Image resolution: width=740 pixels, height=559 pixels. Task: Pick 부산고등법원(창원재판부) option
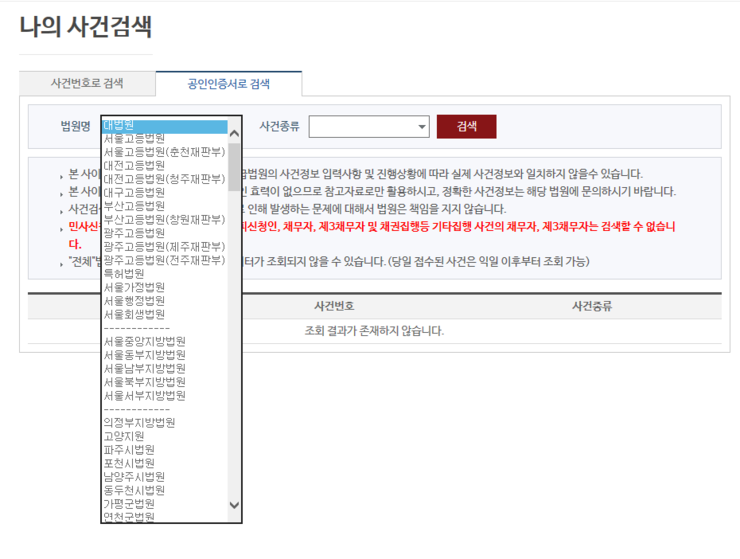point(165,220)
